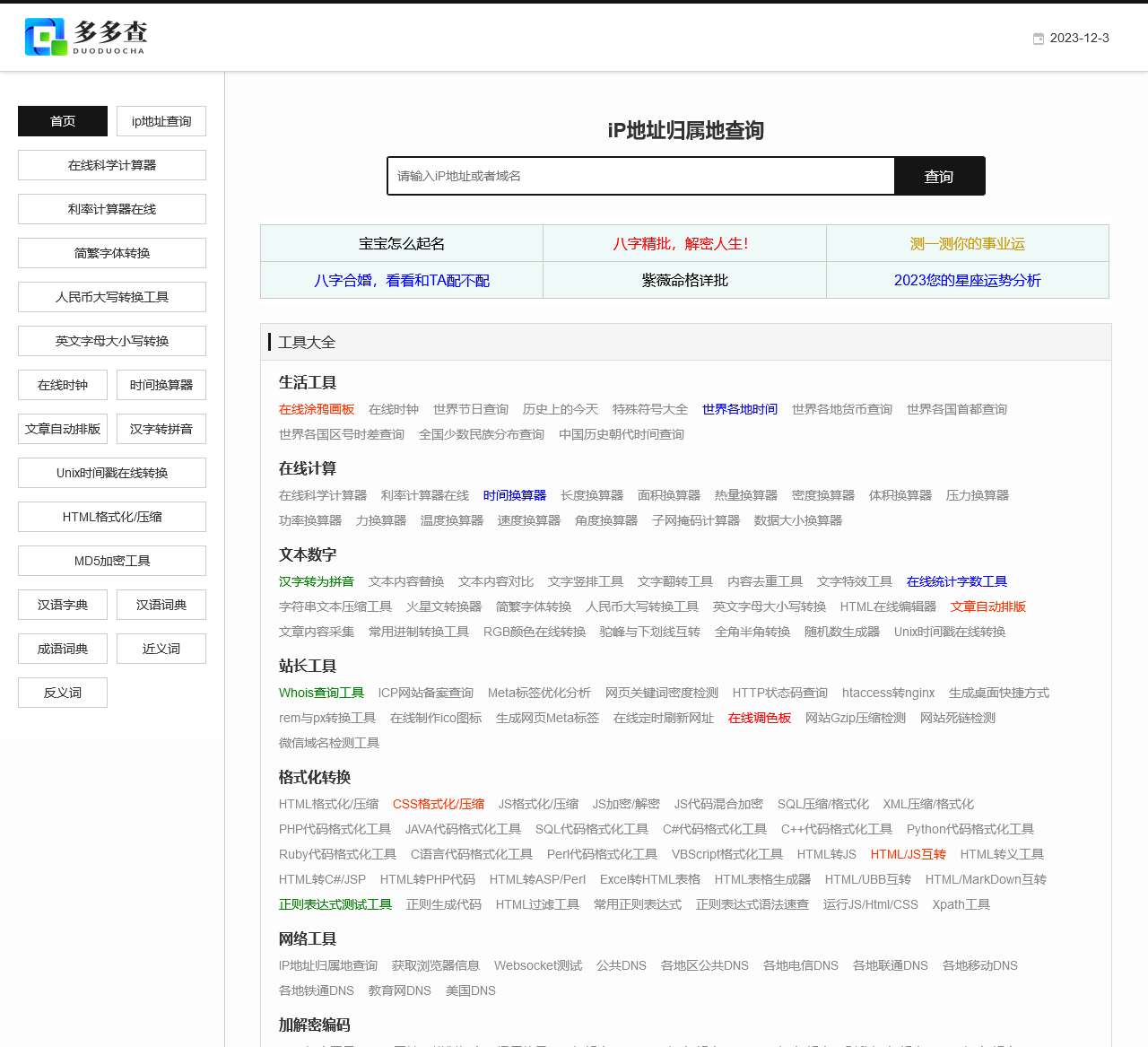Open the 汉字转为拼音 tool link

317,581
